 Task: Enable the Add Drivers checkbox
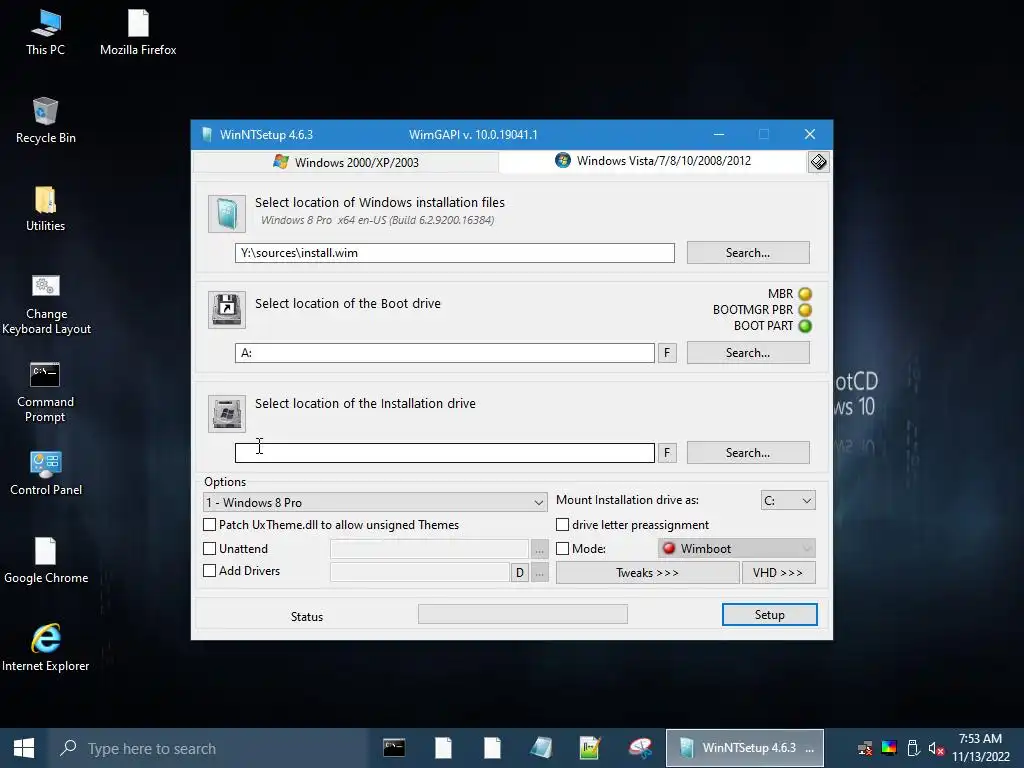[x=210, y=570]
